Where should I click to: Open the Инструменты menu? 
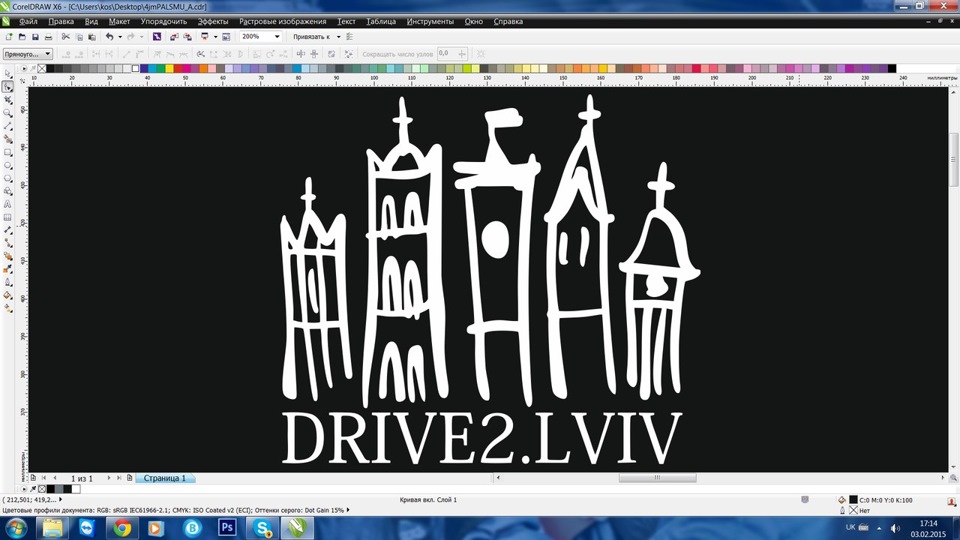430,21
